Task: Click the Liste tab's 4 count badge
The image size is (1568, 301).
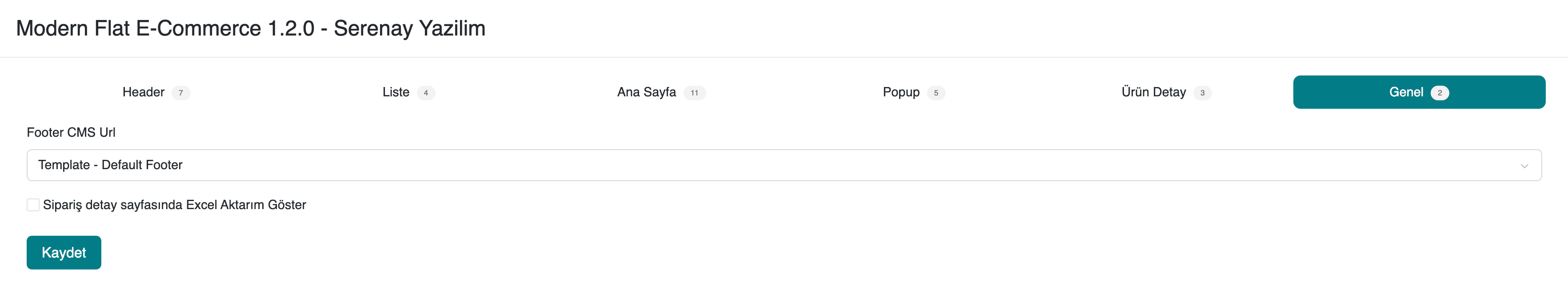Action: pos(426,93)
